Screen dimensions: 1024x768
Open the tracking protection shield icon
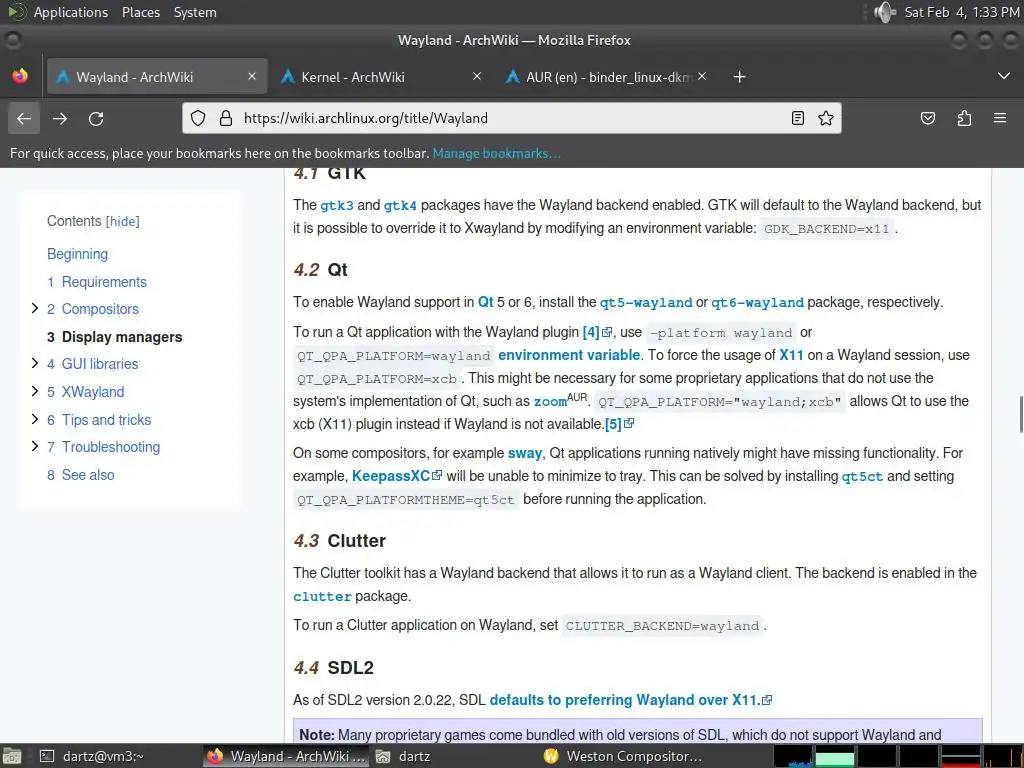[198, 118]
